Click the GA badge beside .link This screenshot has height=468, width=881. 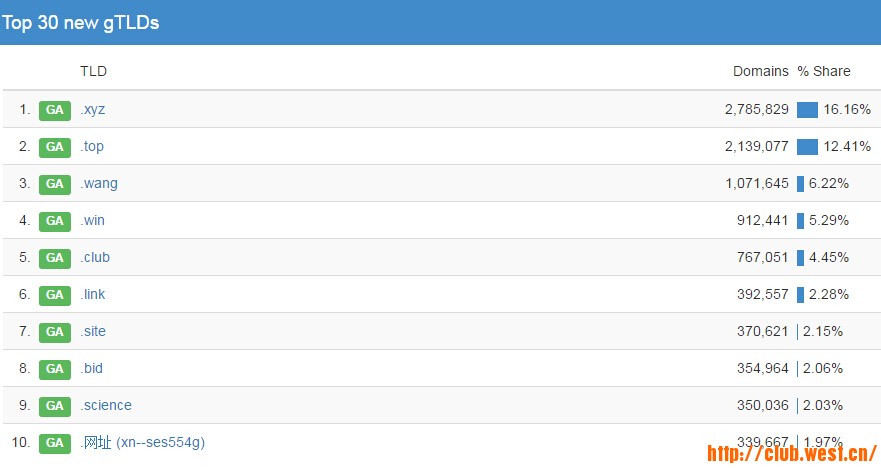tap(54, 295)
